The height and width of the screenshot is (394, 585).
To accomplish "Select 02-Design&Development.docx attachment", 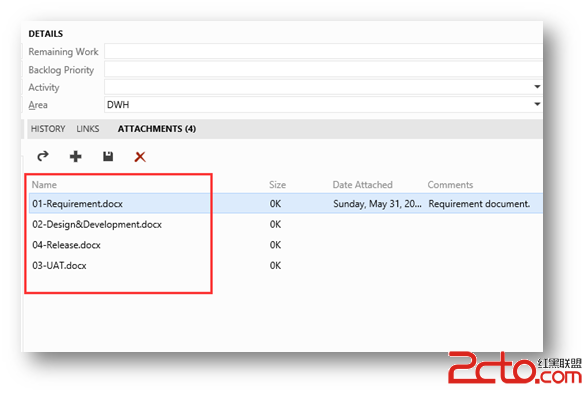I will pyautogui.click(x=97, y=224).
